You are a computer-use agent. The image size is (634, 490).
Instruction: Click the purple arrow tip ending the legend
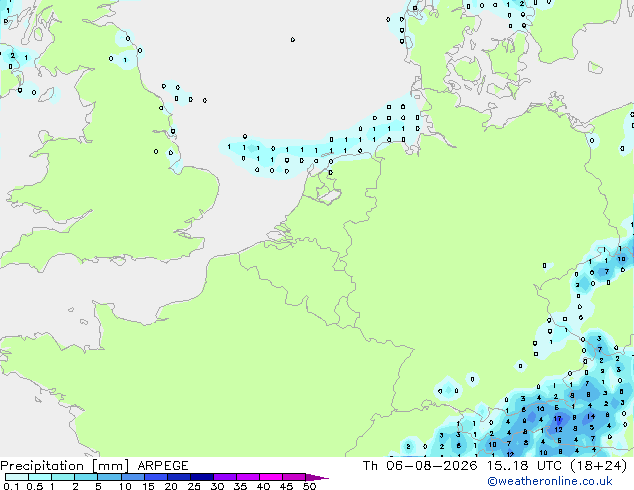[x=317, y=477]
